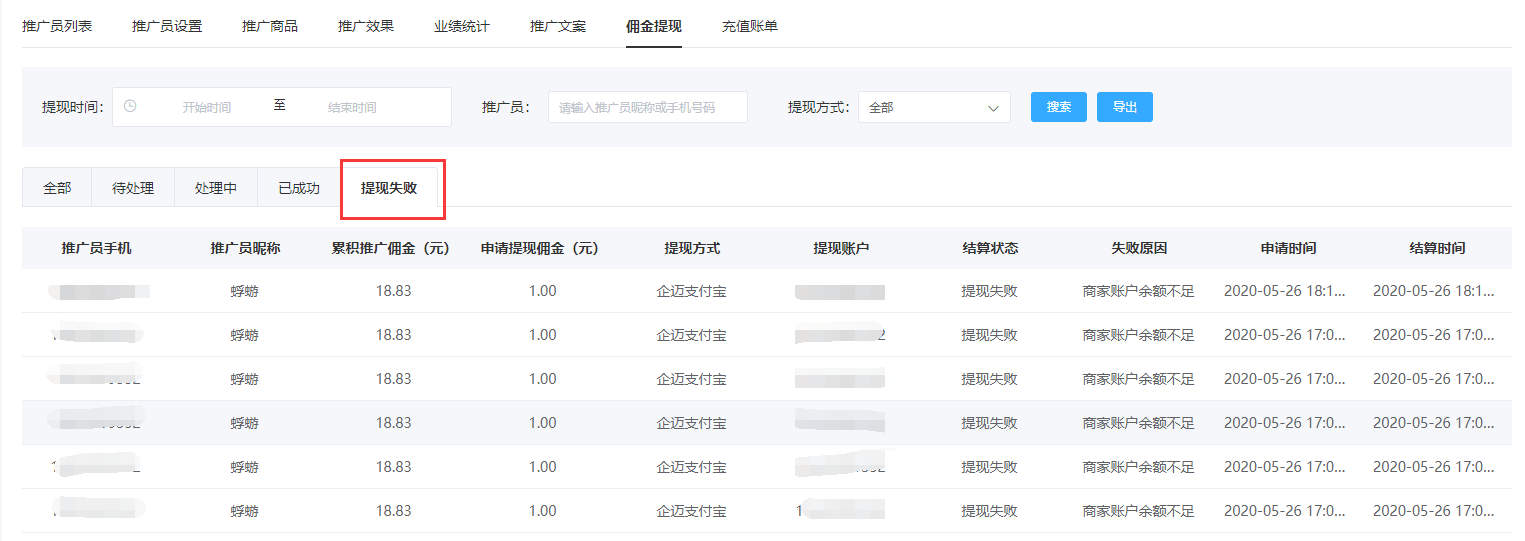This screenshot has width=1525, height=541.
Task: Filter by 处理中 status
Action: (216, 187)
